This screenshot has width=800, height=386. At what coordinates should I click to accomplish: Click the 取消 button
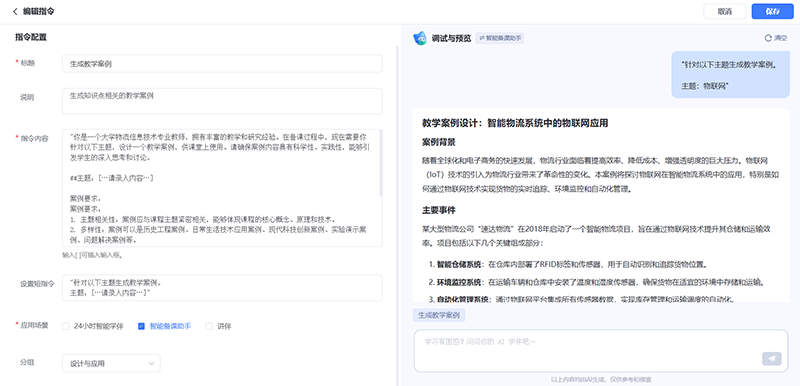(x=724, y=12)
